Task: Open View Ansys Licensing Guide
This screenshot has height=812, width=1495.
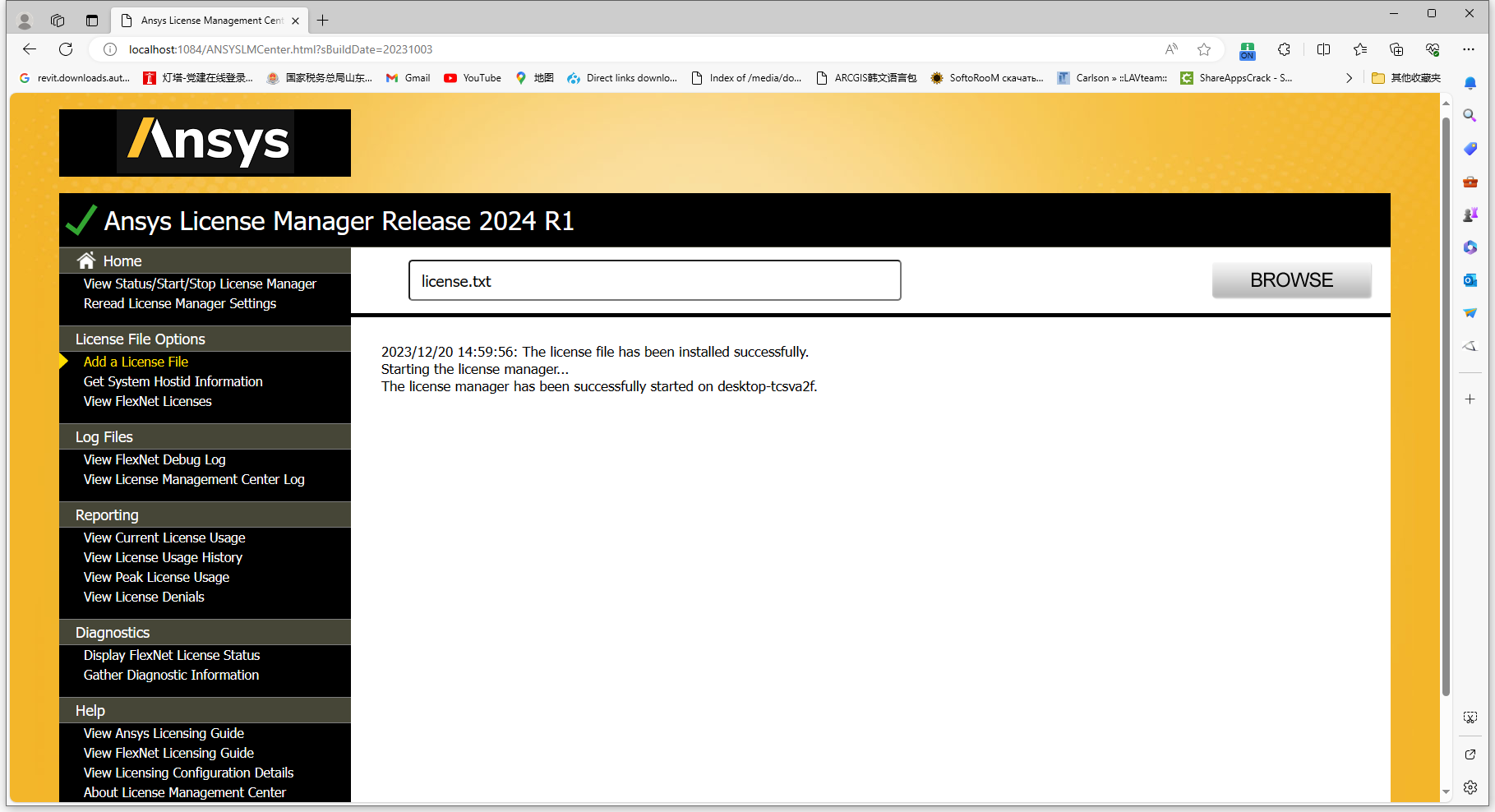Action: (x=164, y=733)
